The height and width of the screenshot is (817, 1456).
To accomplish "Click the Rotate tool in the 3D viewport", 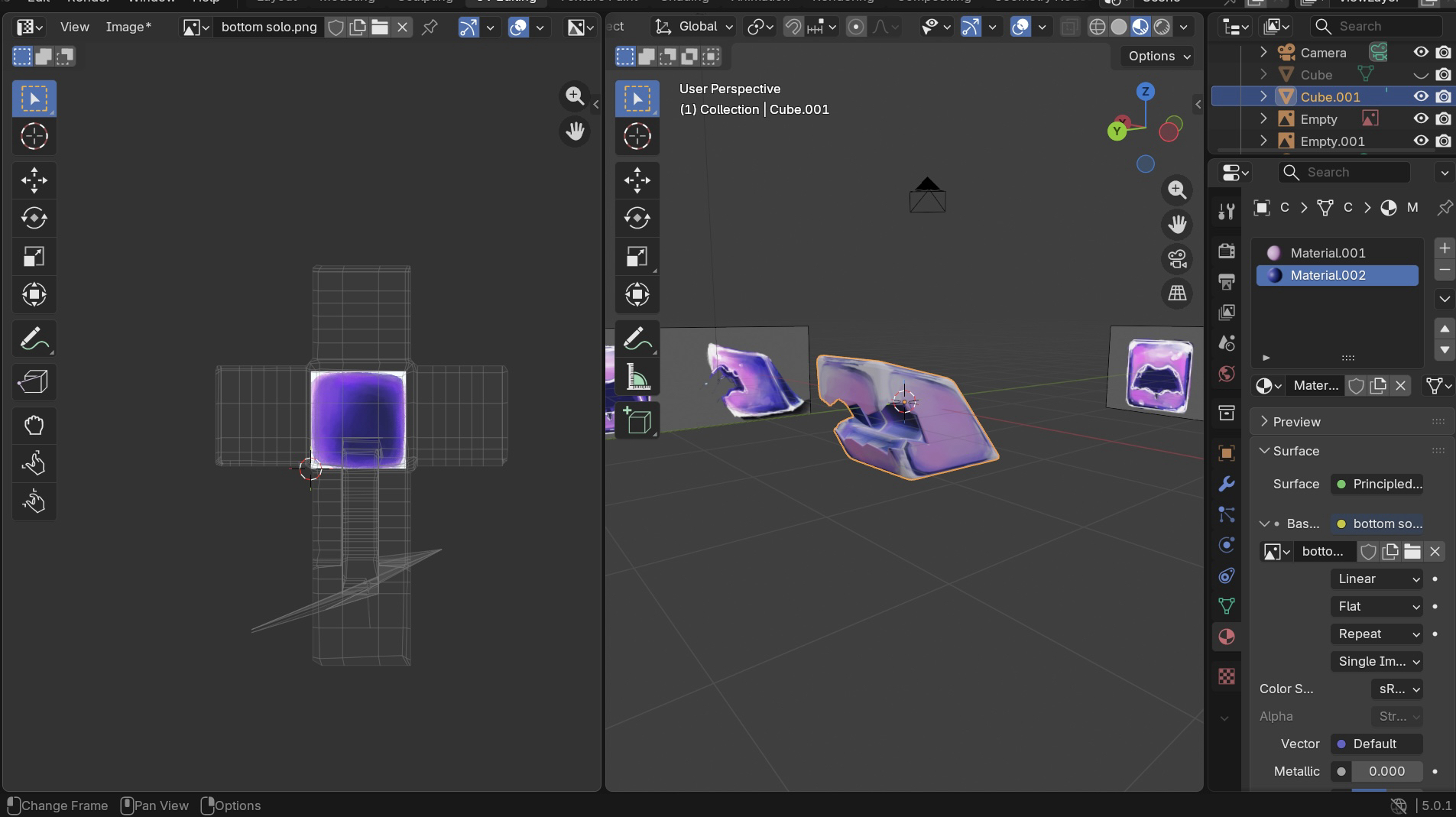I will tap(637, 219).
